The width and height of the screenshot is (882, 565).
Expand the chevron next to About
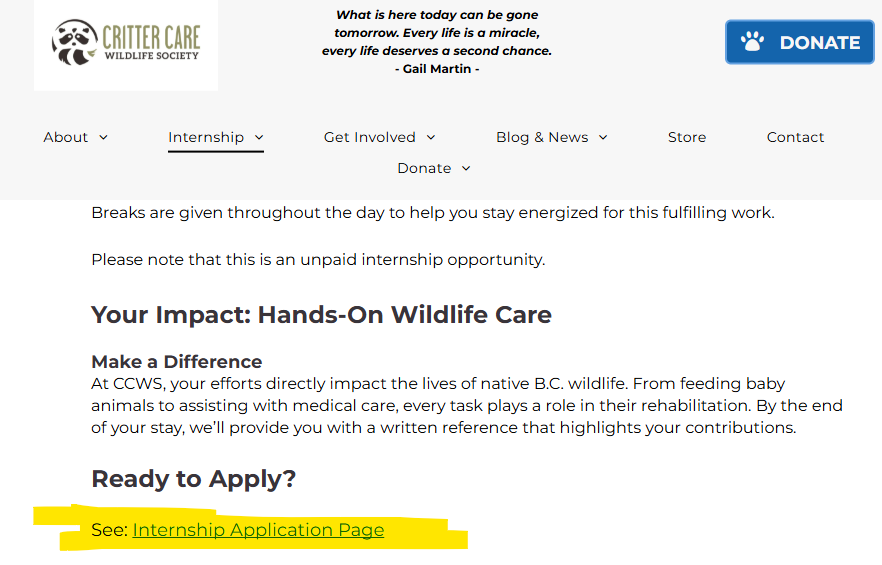point(103,138)
